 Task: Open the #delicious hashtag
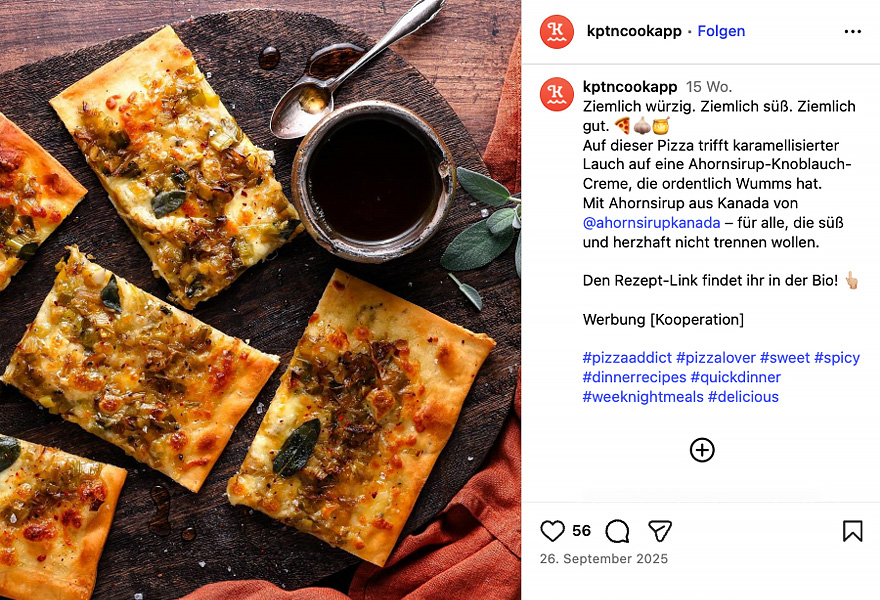pos(743,396)
